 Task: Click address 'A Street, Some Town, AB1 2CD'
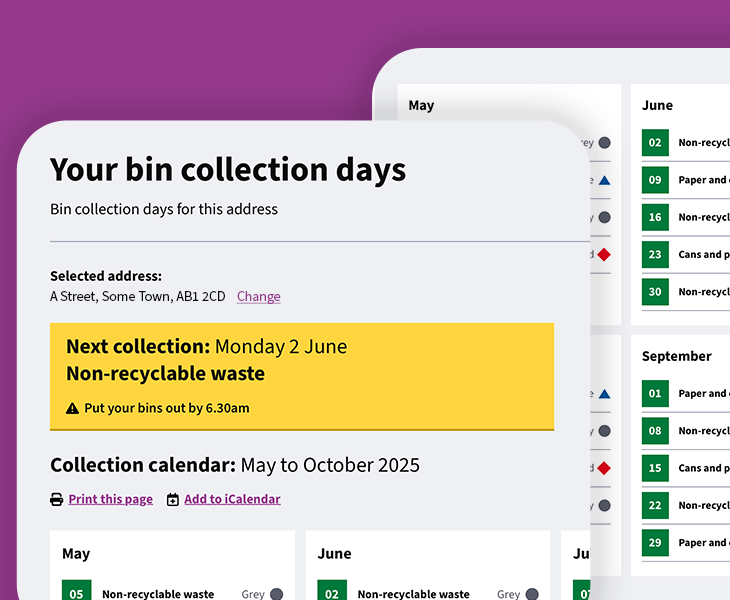tap(137, 297)
